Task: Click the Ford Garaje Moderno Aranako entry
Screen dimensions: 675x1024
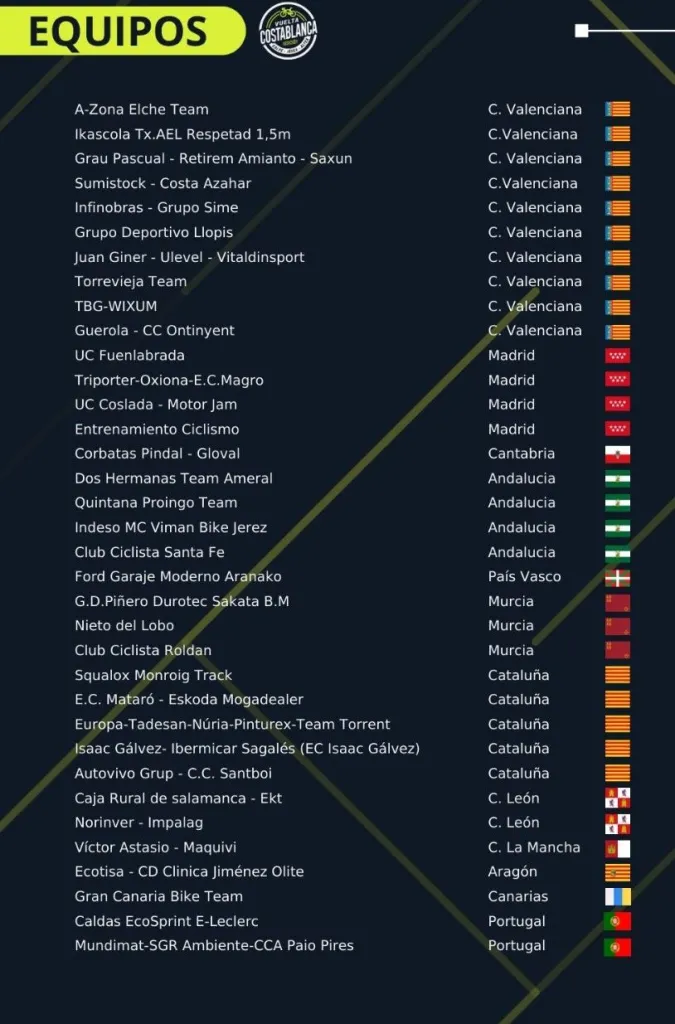Action: tap(178, 577)
